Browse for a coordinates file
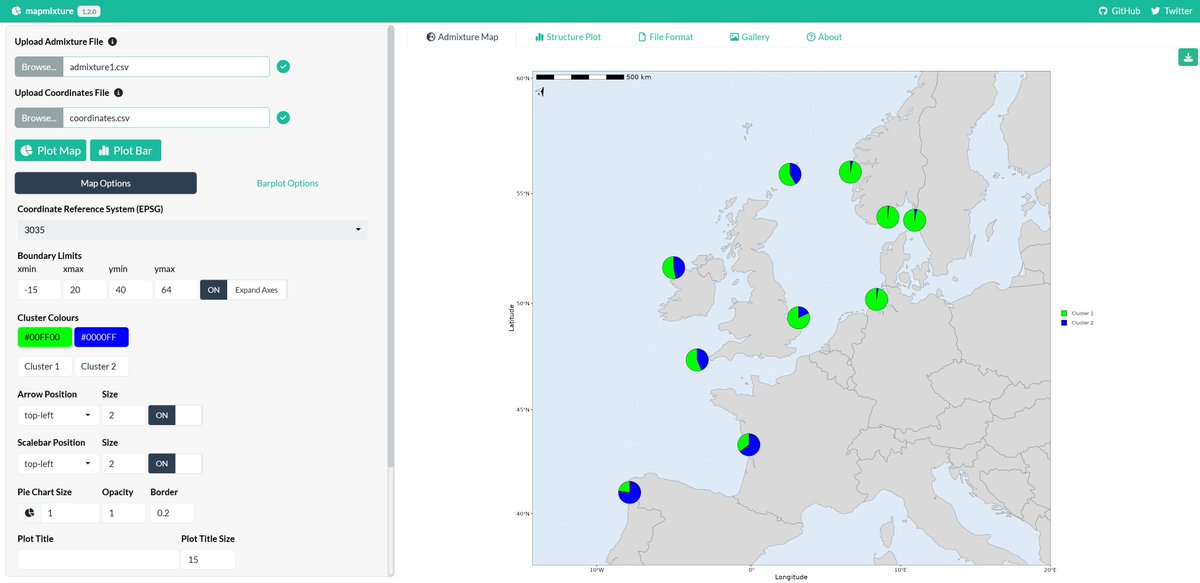 39,118
